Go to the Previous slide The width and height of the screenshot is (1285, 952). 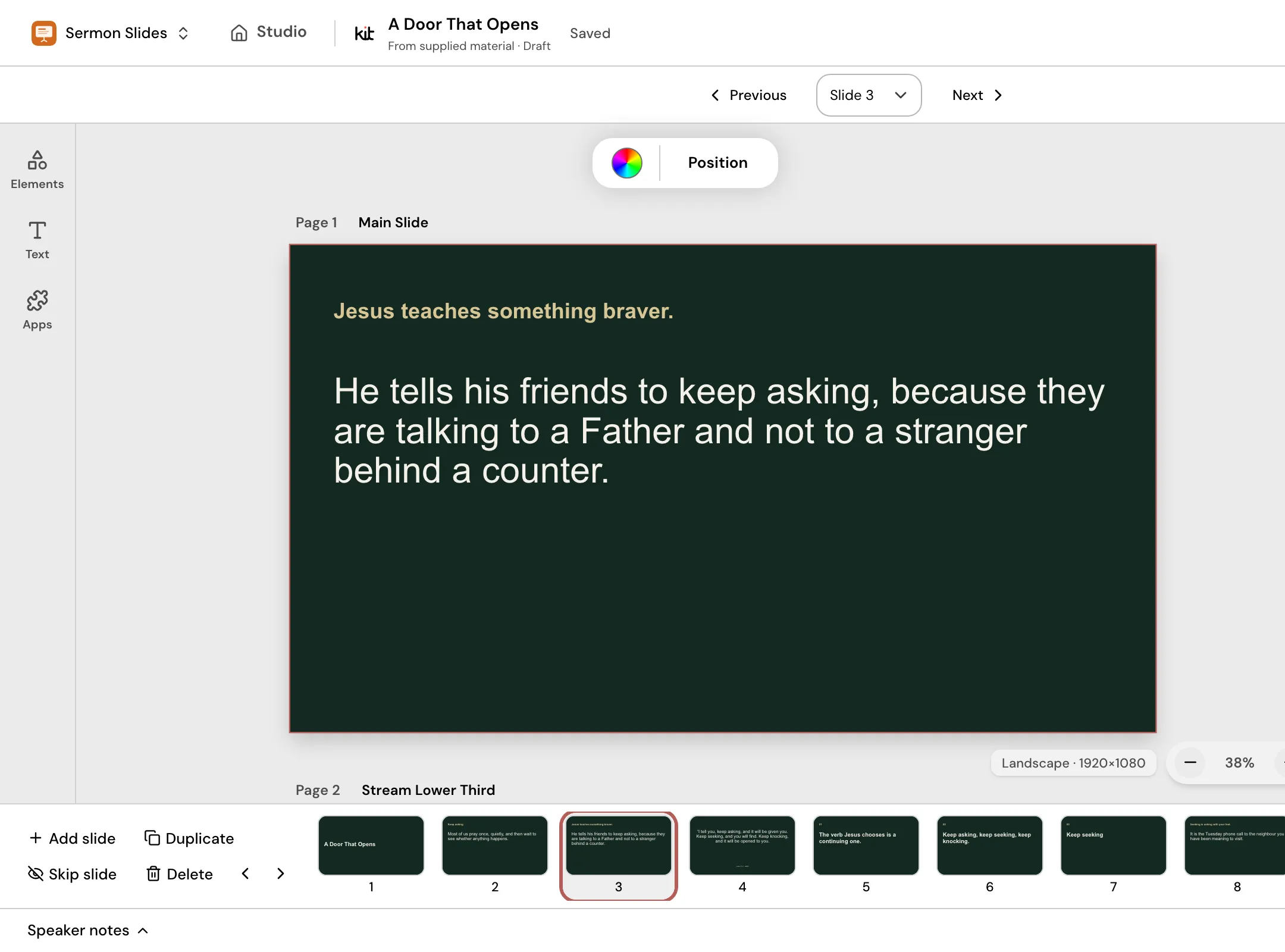coord(749,95)
